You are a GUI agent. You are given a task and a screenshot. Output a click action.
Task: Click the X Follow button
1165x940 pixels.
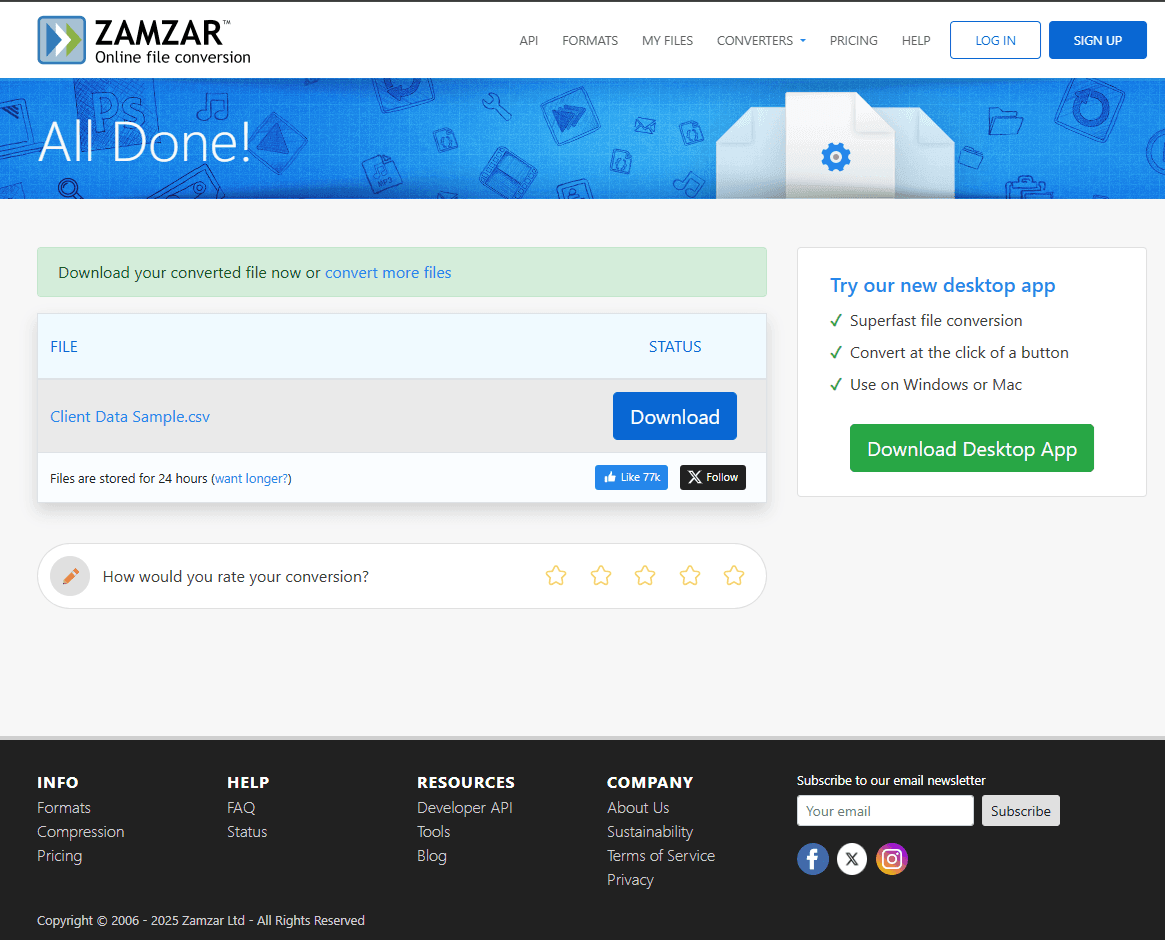tap(713, 477)
